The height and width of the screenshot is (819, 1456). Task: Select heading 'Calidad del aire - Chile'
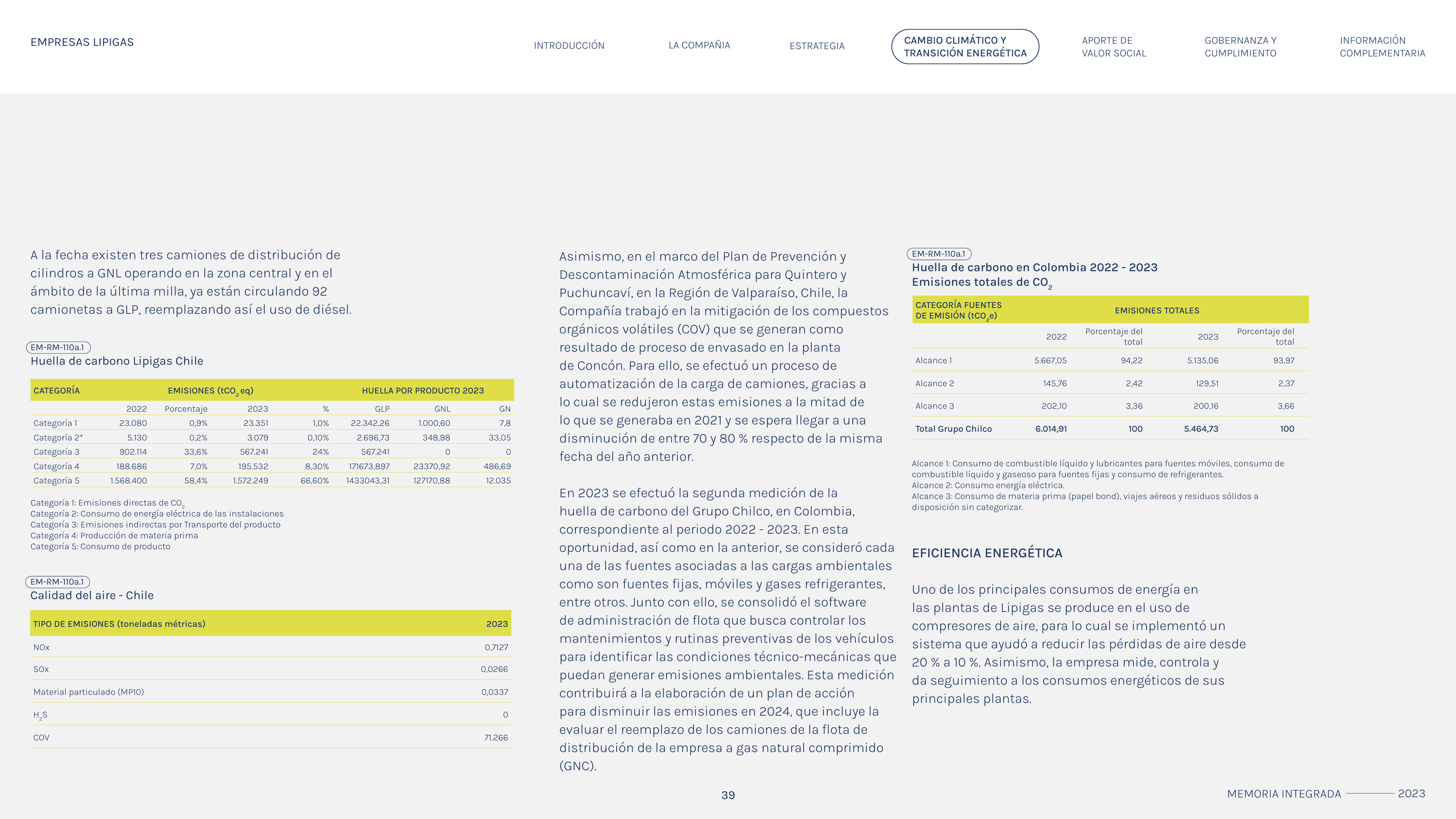click(92, 595)
